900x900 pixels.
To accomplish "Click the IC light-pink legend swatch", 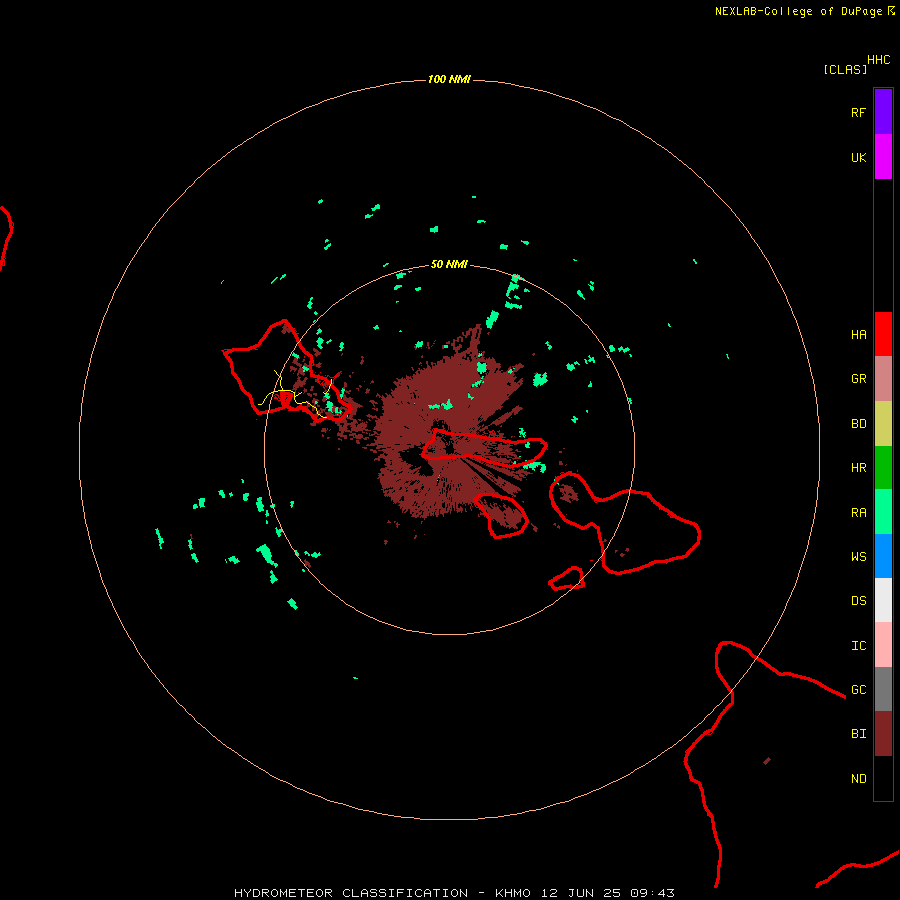I will pyautogui.click(x=883, y=645).
